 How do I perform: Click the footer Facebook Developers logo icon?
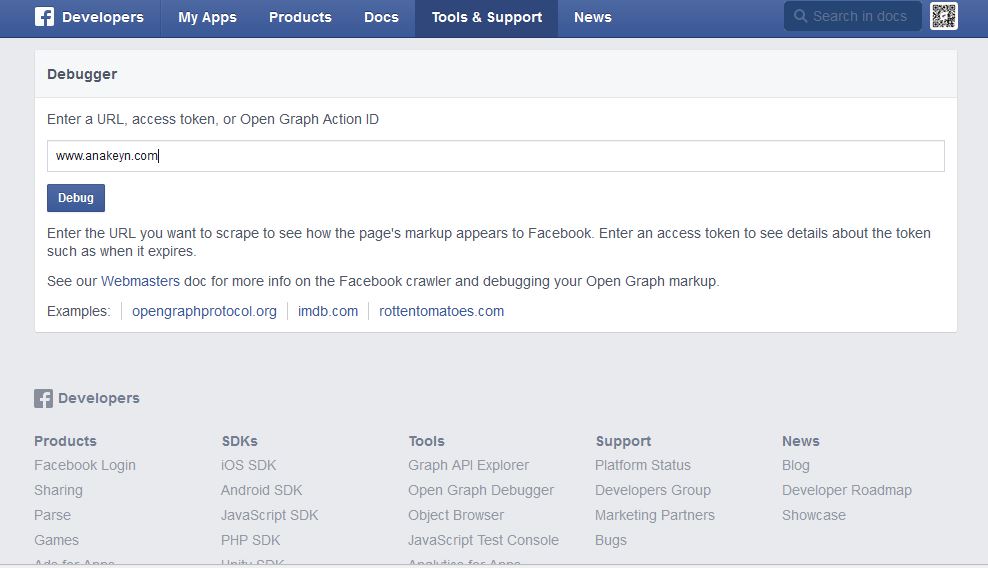click(x=43, y=398)
